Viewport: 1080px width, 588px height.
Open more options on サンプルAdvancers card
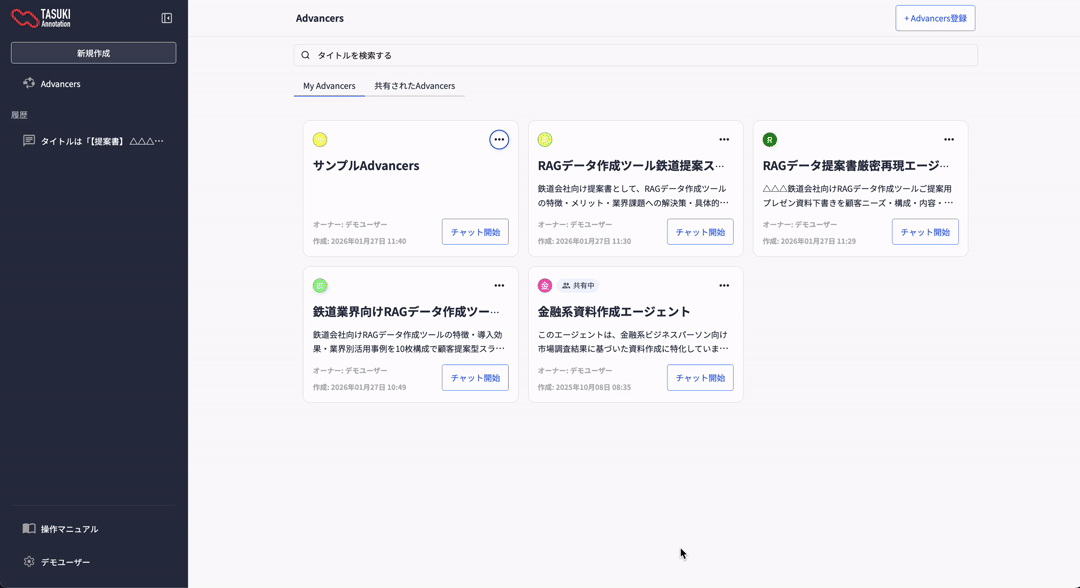499,140
